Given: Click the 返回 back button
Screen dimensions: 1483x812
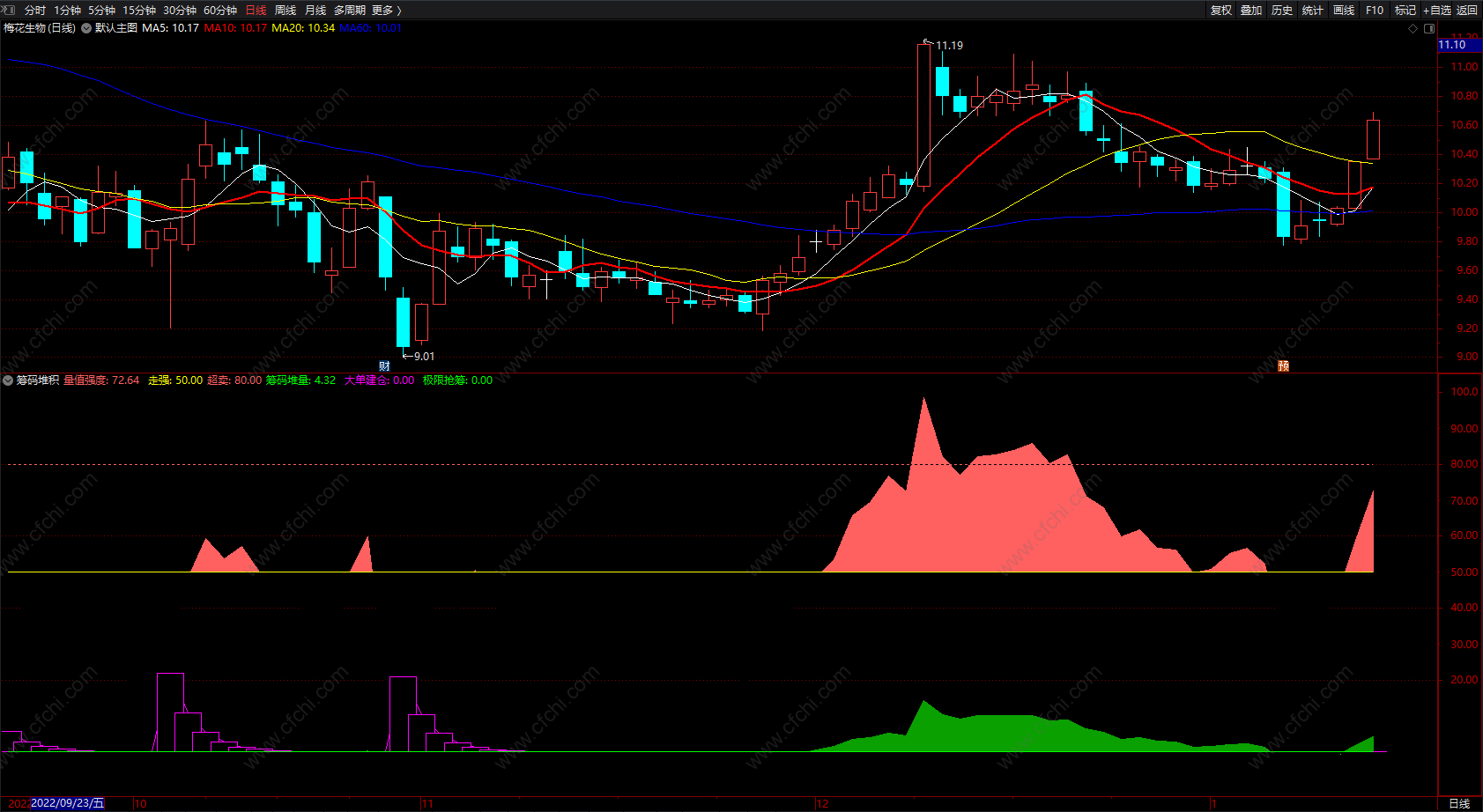Looking at the screenshot, I should [x=1467, y=11].
